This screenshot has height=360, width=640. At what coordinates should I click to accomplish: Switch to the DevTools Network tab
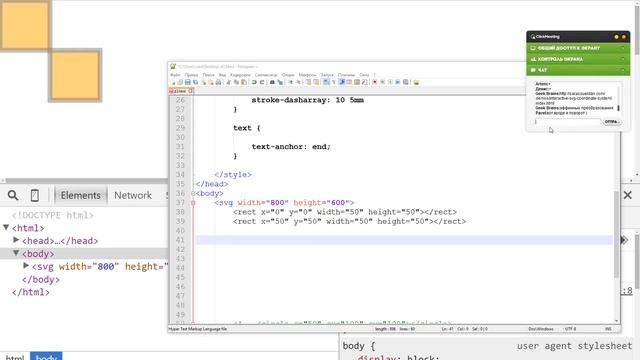click(133, 196)
